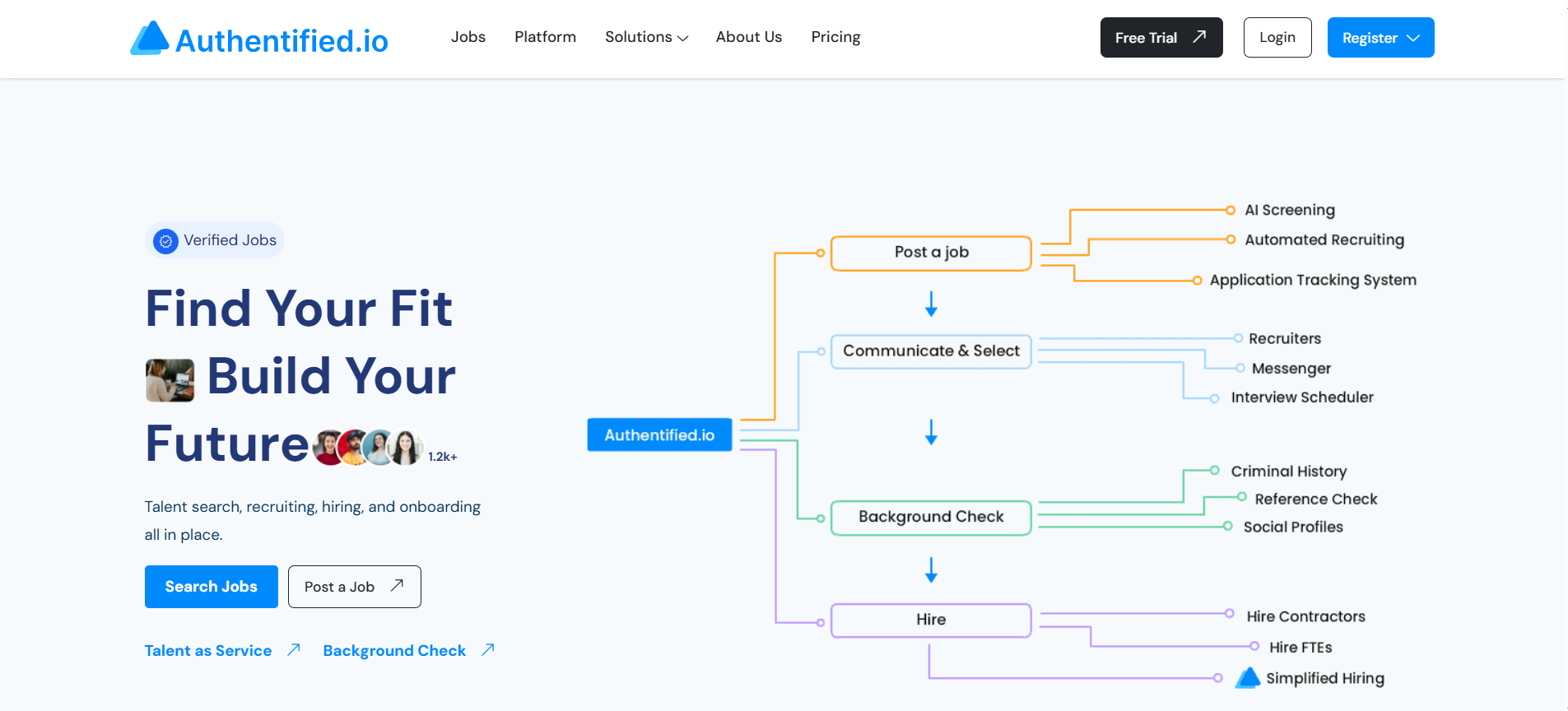Viewport: 1568px width, 711px height.
Task: Open the Pricing menu item
Action: pyautogui.click(x=835, y=37)
